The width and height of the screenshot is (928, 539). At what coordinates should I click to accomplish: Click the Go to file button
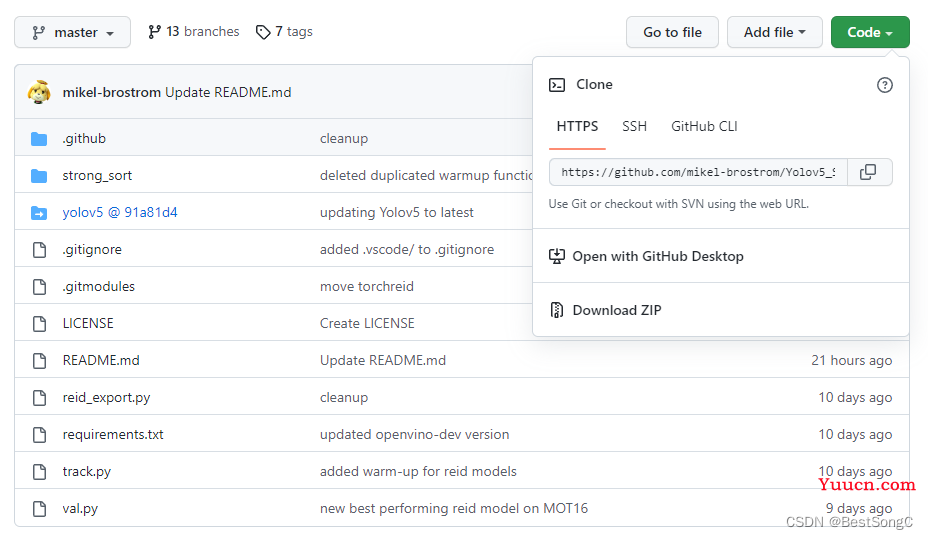[x=672, y=32]
